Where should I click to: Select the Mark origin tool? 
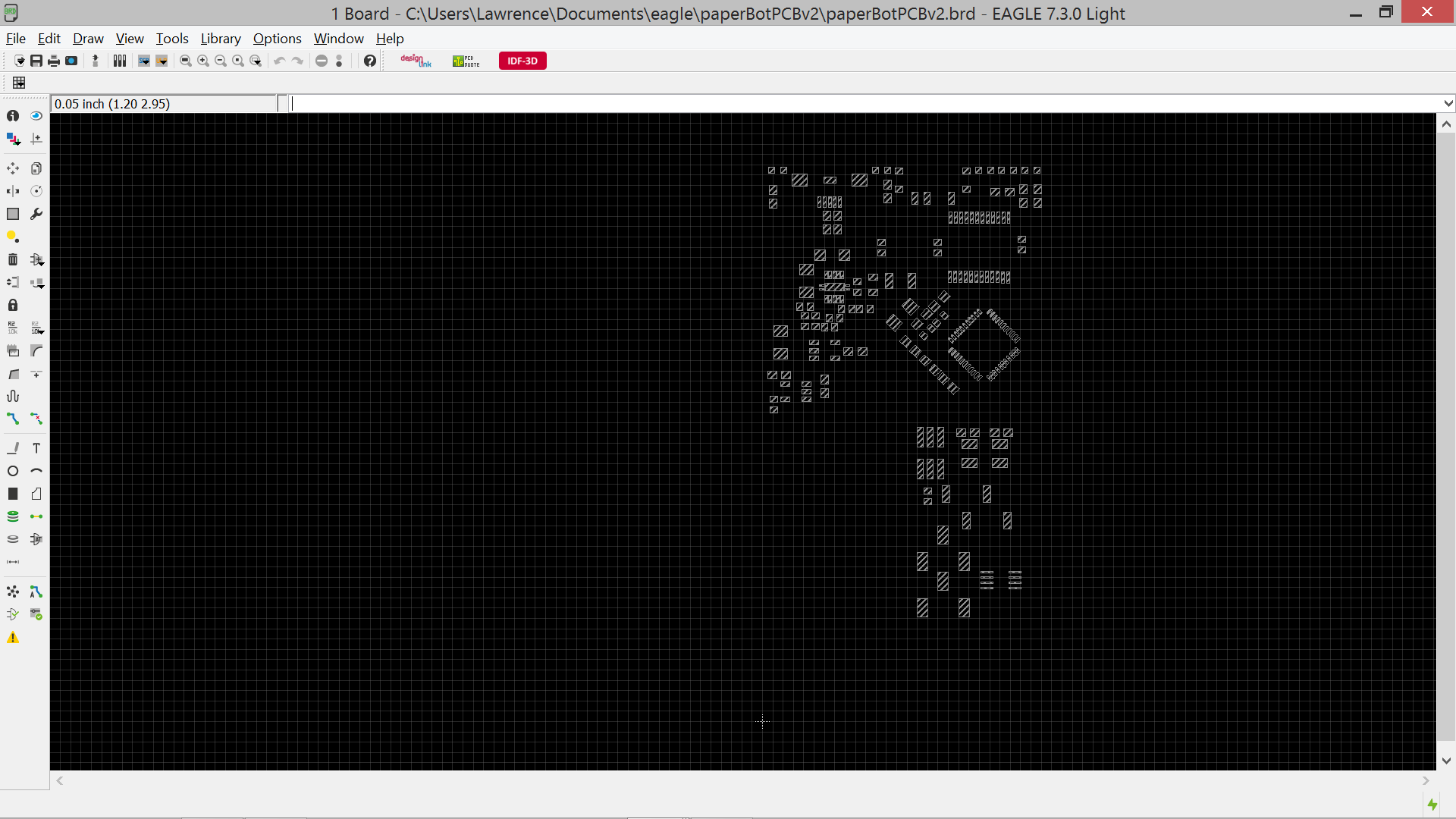click(x=36, y=139)
